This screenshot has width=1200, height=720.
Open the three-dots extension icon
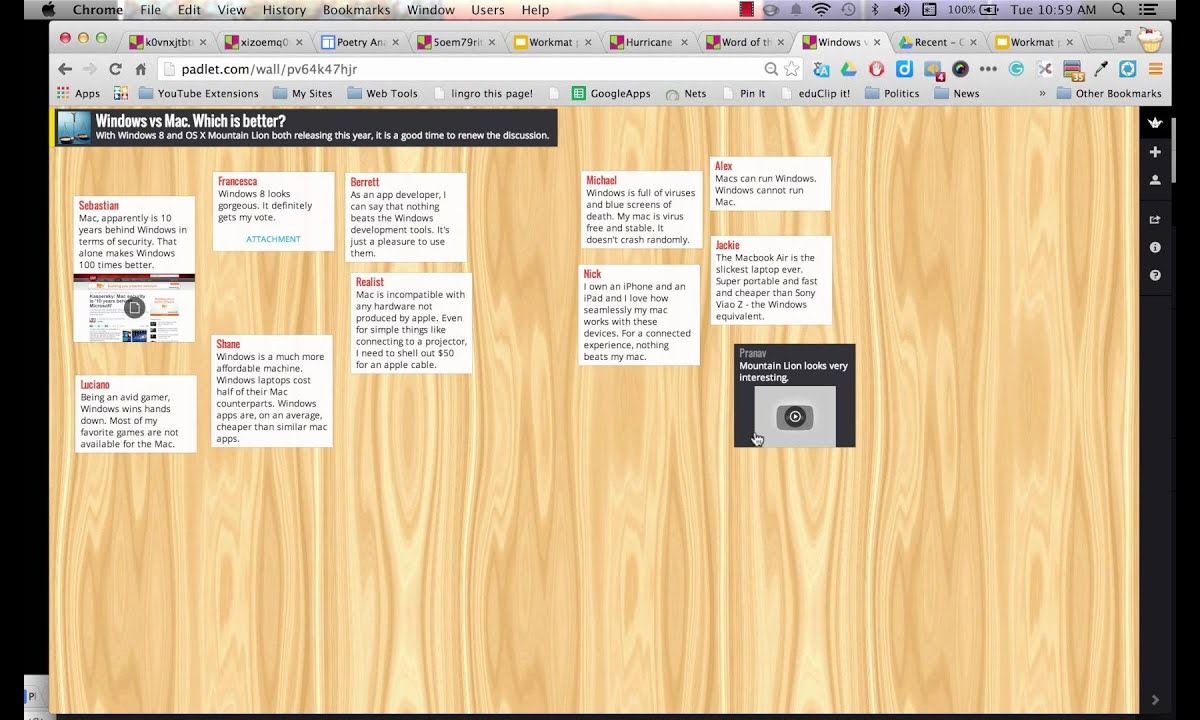point(988,69)
